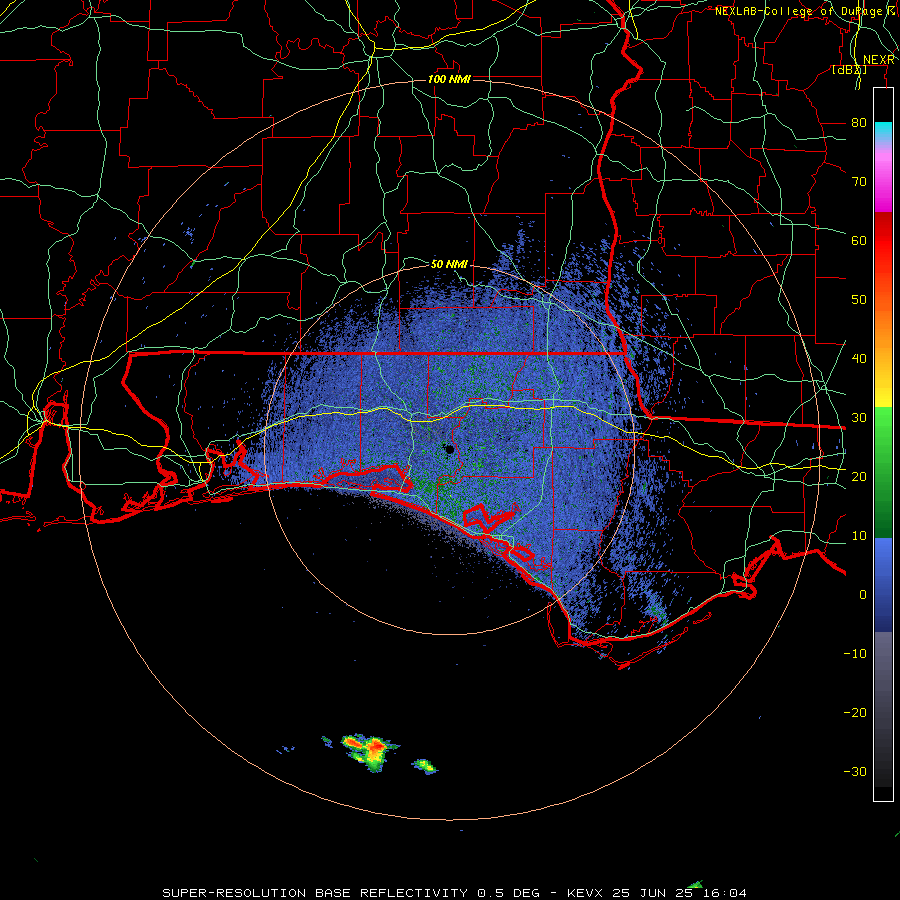Click the smaller storm cell east of main cell
Viewport: 900px width, 900px height.
(425, 766)
